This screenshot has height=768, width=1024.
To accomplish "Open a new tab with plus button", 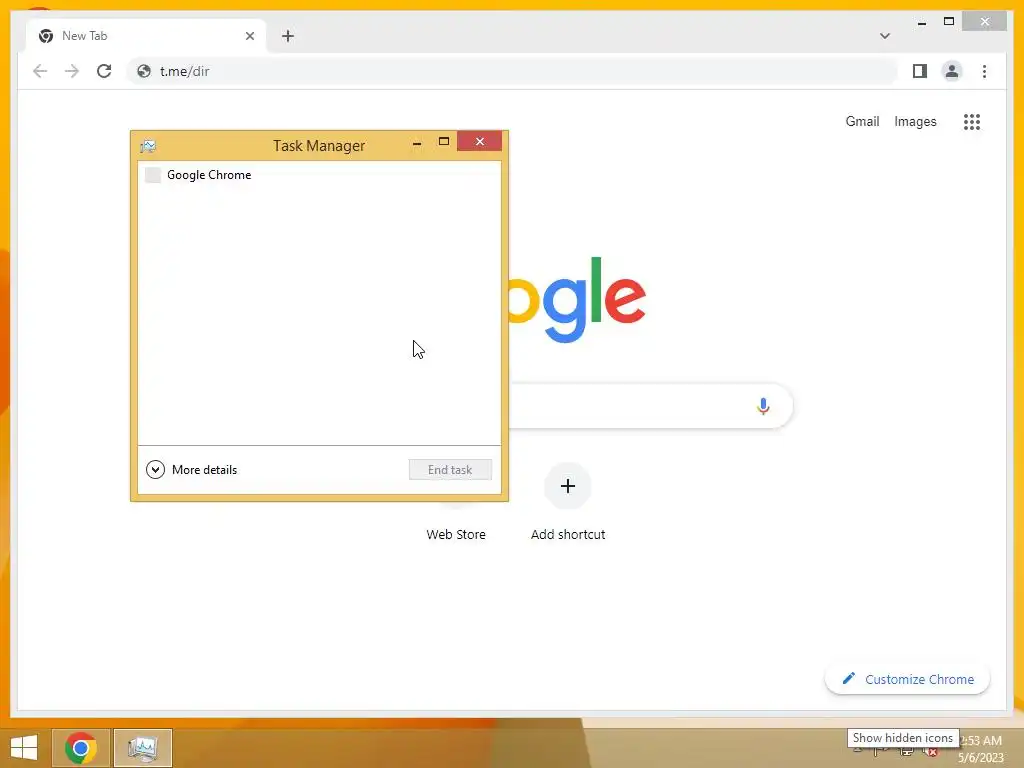I will 288,36.
